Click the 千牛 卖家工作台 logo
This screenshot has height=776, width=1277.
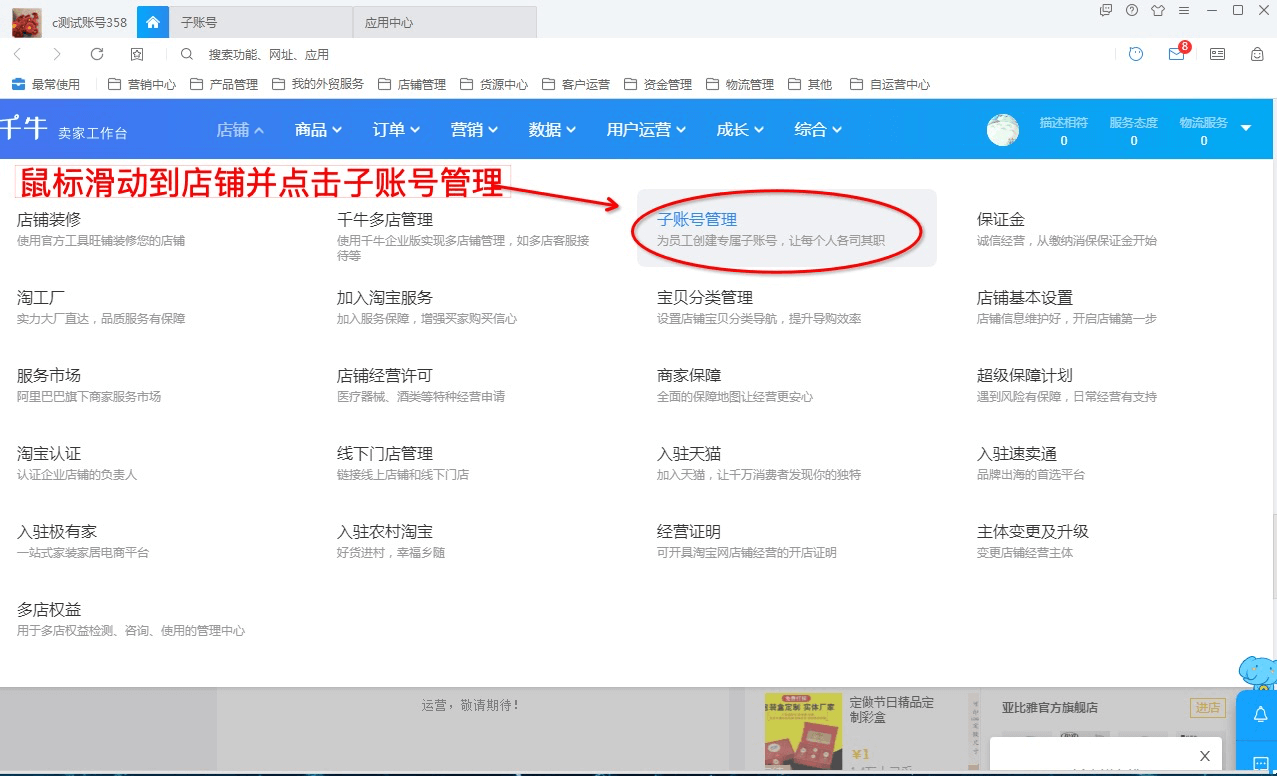pyautogui.click(x=64, y=129)
